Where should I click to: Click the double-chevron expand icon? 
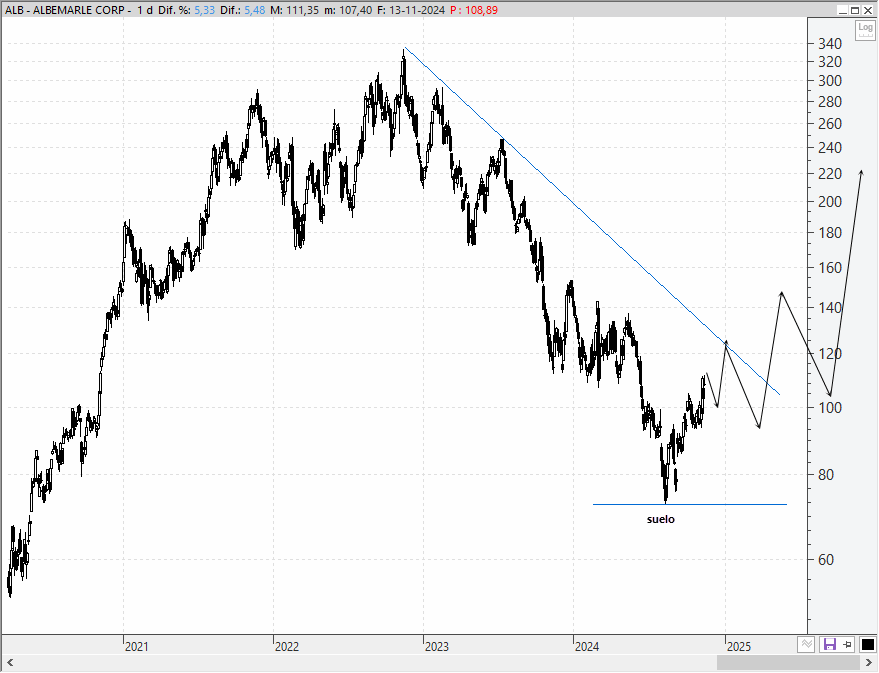pyautogui.click(x=806, y=644)
